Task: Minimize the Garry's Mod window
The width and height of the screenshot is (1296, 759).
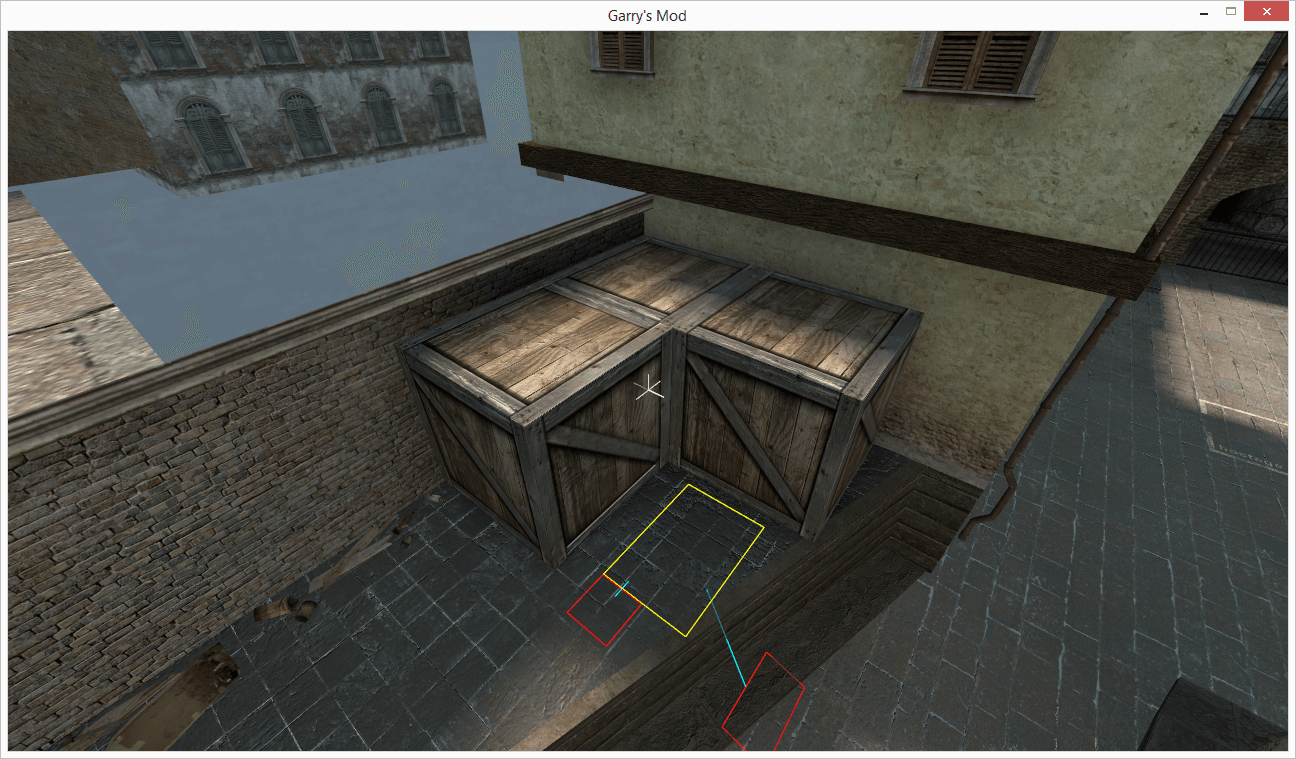Action: click(x=1205, y=13)
